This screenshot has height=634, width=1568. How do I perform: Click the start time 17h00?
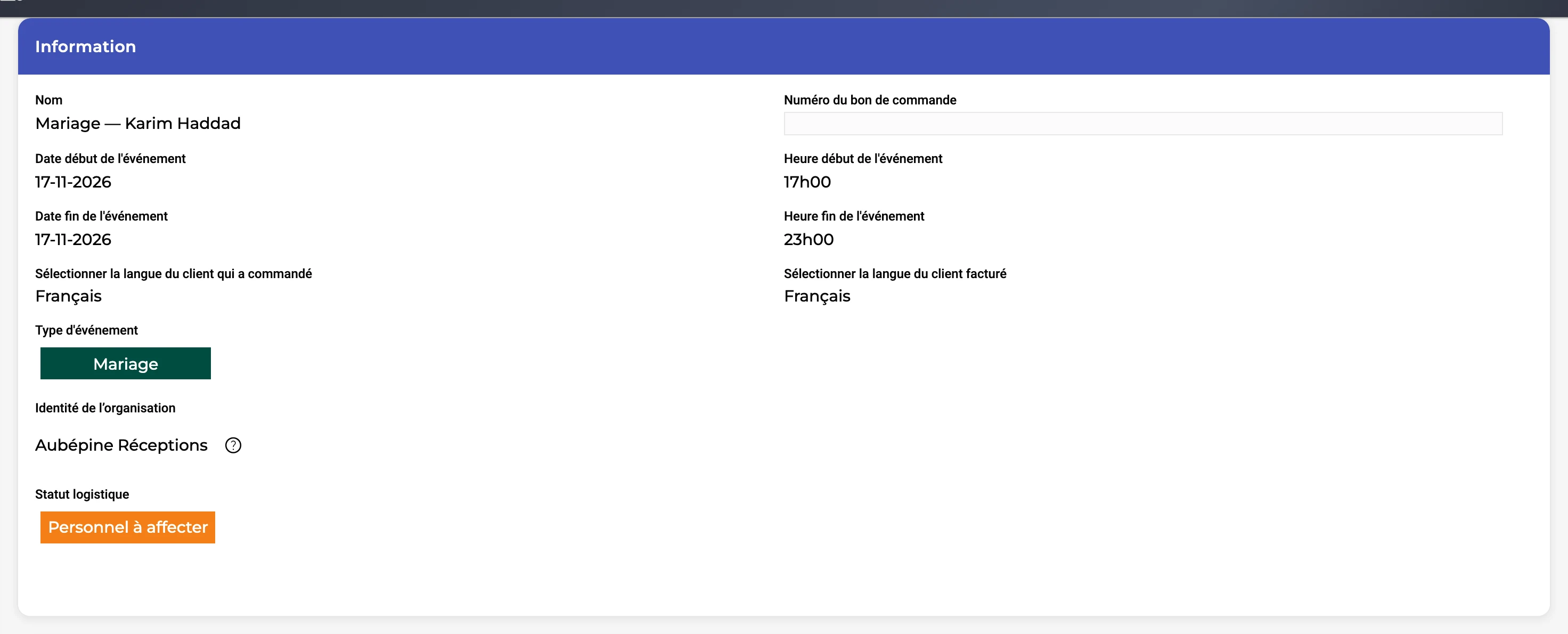click(x=807, y=182)
